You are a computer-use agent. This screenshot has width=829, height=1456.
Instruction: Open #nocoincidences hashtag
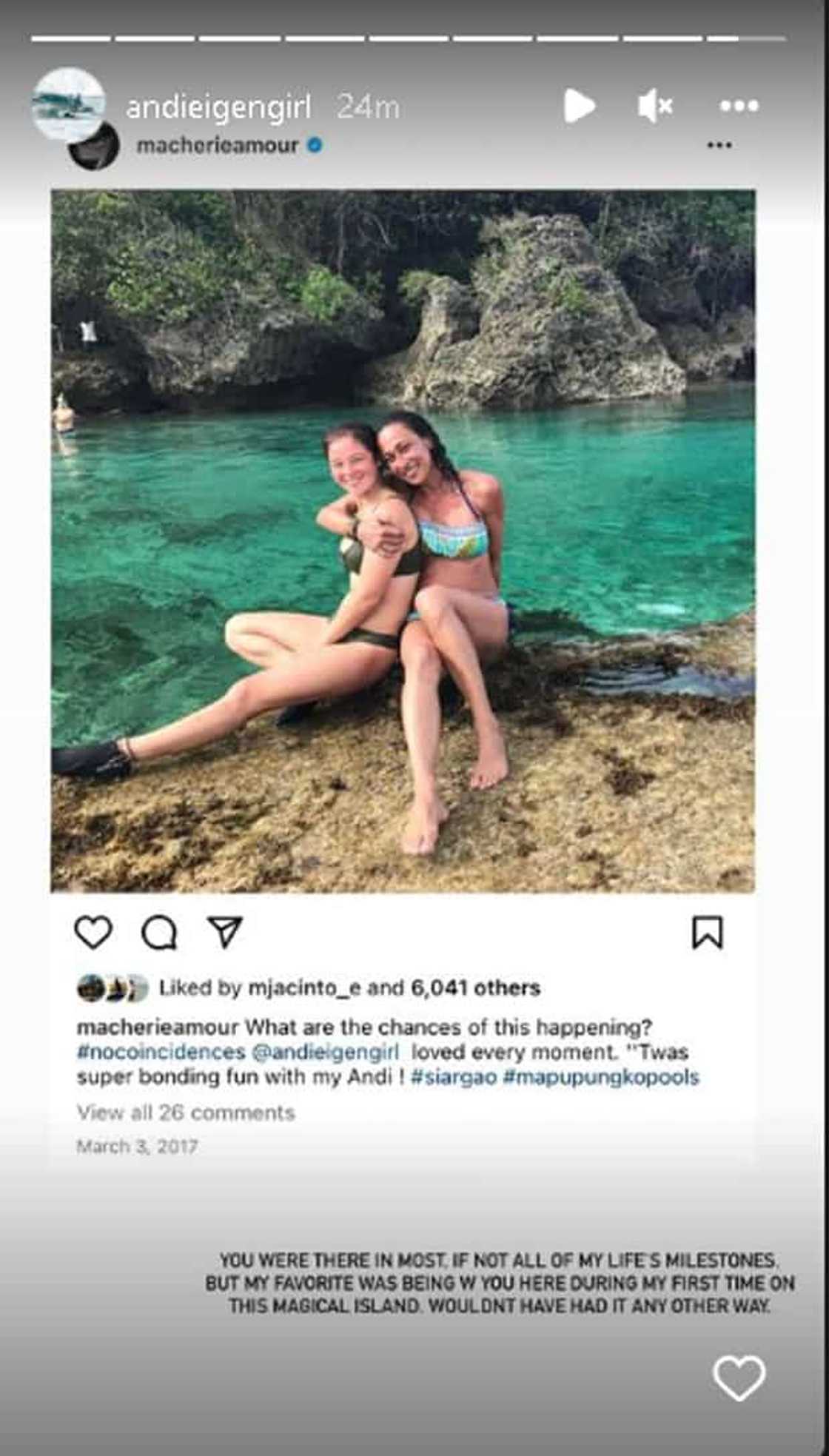coord(161,1052)
